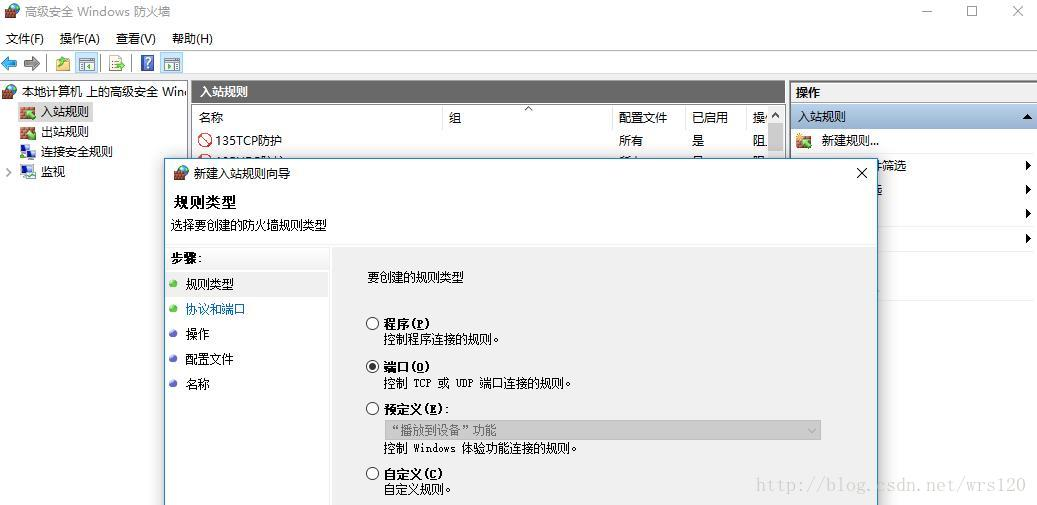This screenshot has height=505, width=1037.
Task: Click the root 本地计算机 firewall node icon
Action: tap(10, 92)
